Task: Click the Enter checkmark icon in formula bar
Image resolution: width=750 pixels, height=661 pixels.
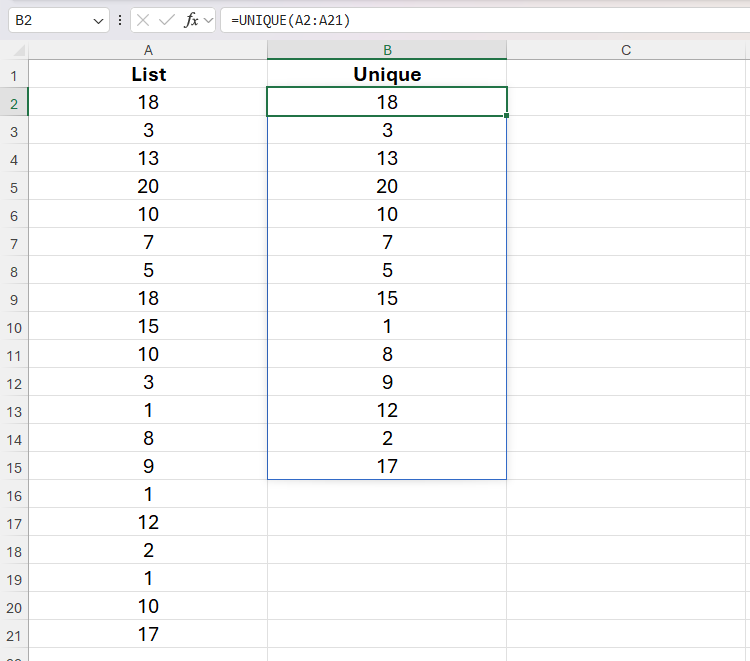Action: pyautogui.click(x=167, y=20)
